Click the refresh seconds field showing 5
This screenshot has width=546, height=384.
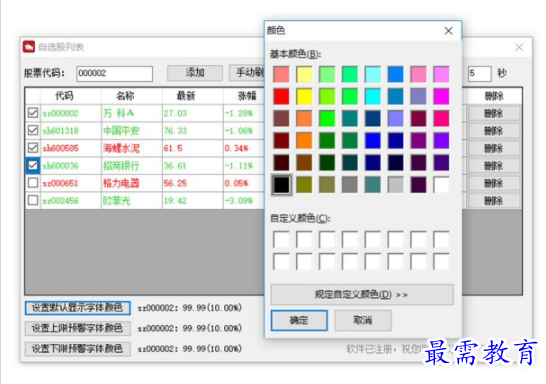coord(479,73)
